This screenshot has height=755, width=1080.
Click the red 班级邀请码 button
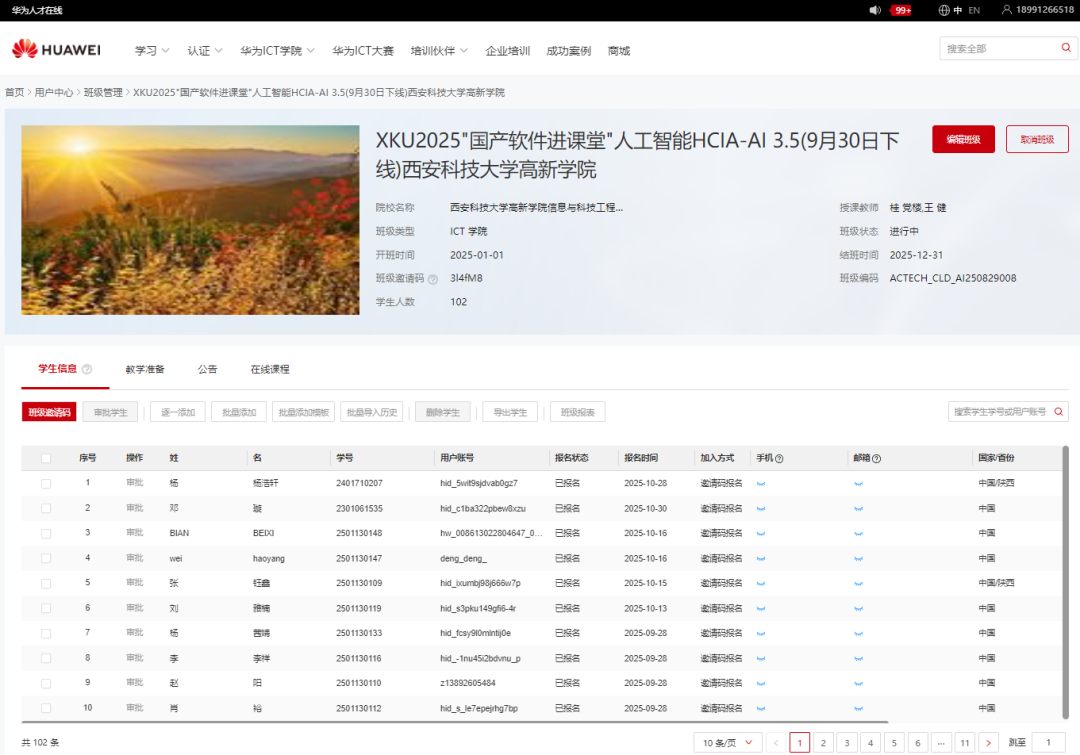click(49, 412)
